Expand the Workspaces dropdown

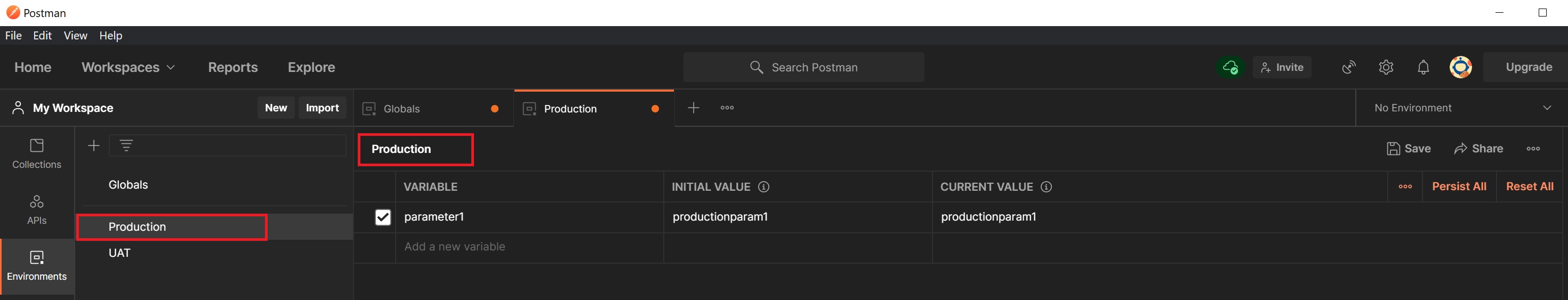point(128,67)
